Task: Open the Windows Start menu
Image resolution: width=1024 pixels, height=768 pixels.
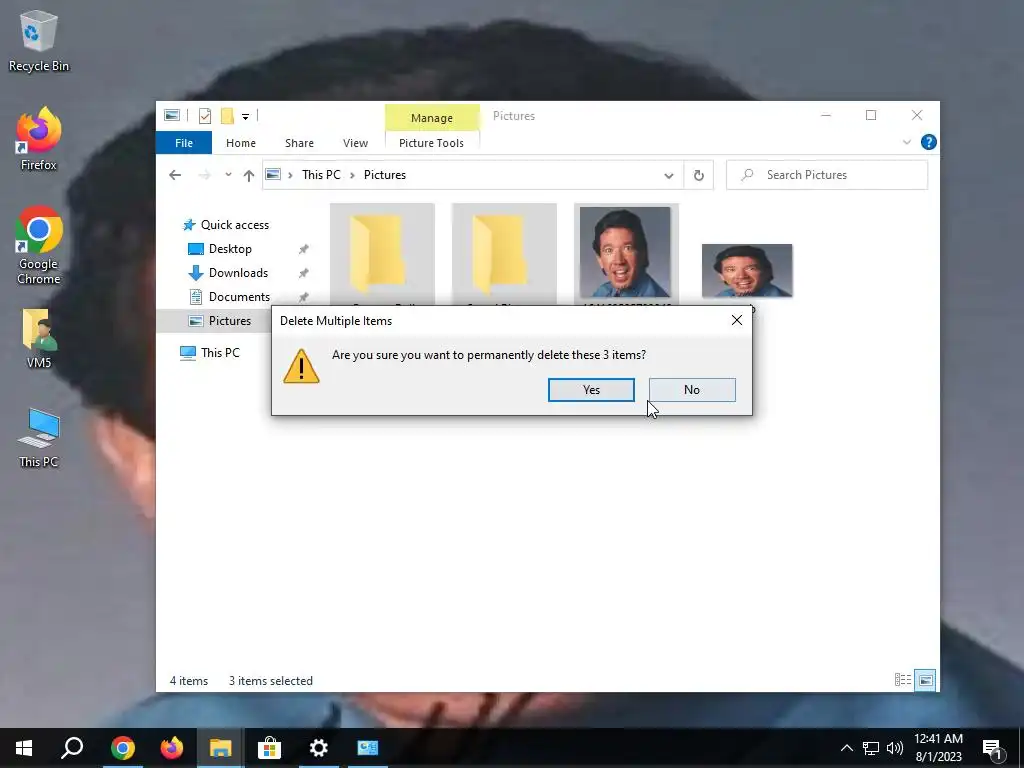Action: pos(24,748)
